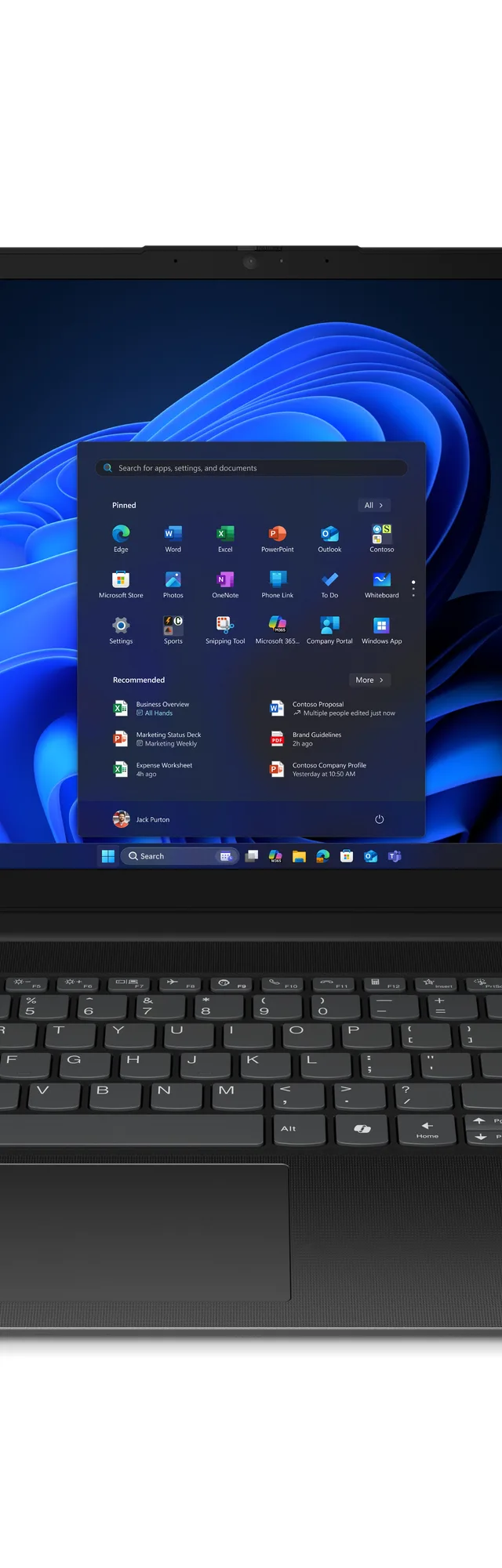Expand More recommended items

point(369,681)
